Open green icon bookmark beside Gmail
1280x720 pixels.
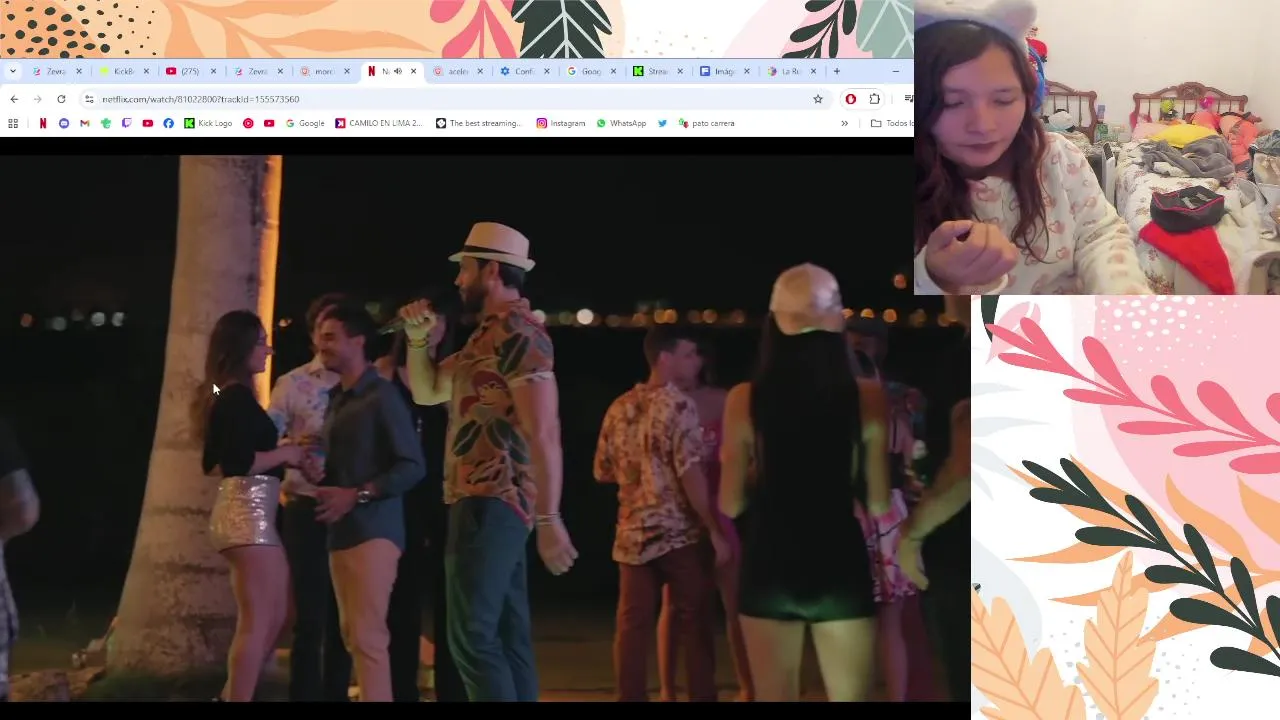pos(106,123)
